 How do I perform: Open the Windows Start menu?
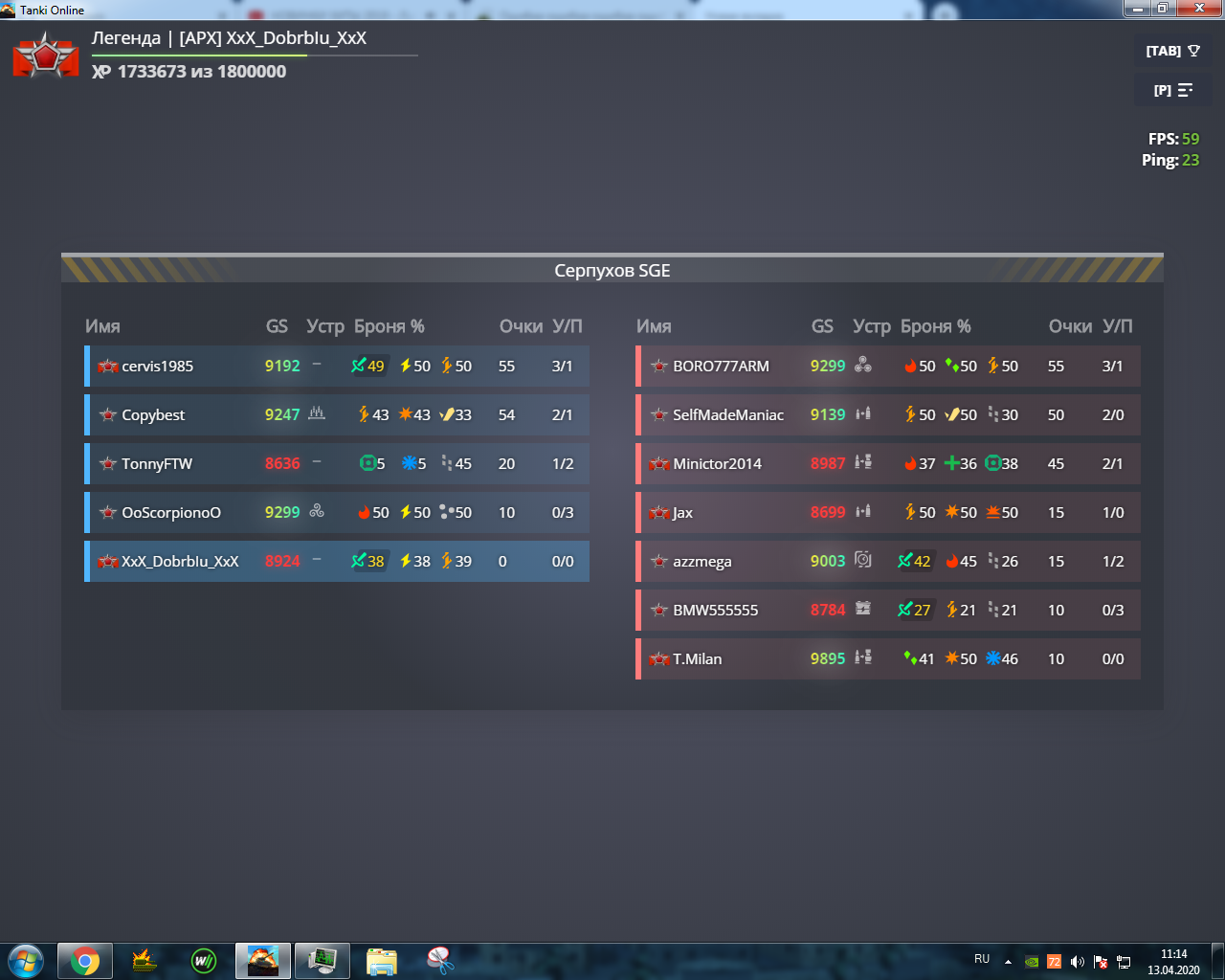click(26, 961)
